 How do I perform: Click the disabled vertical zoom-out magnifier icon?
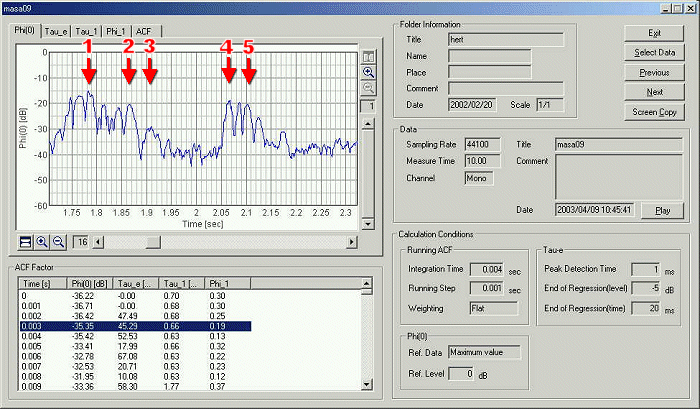tap(368, 88)
